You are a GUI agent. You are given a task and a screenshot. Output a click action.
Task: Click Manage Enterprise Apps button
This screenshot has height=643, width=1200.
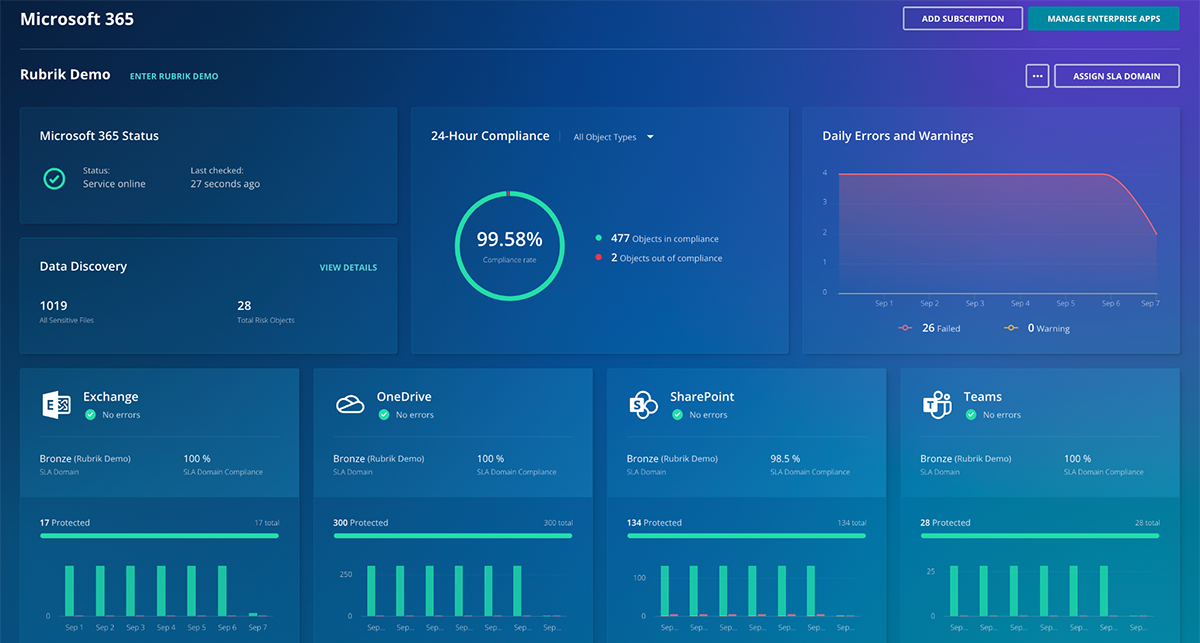(1104, 19)
